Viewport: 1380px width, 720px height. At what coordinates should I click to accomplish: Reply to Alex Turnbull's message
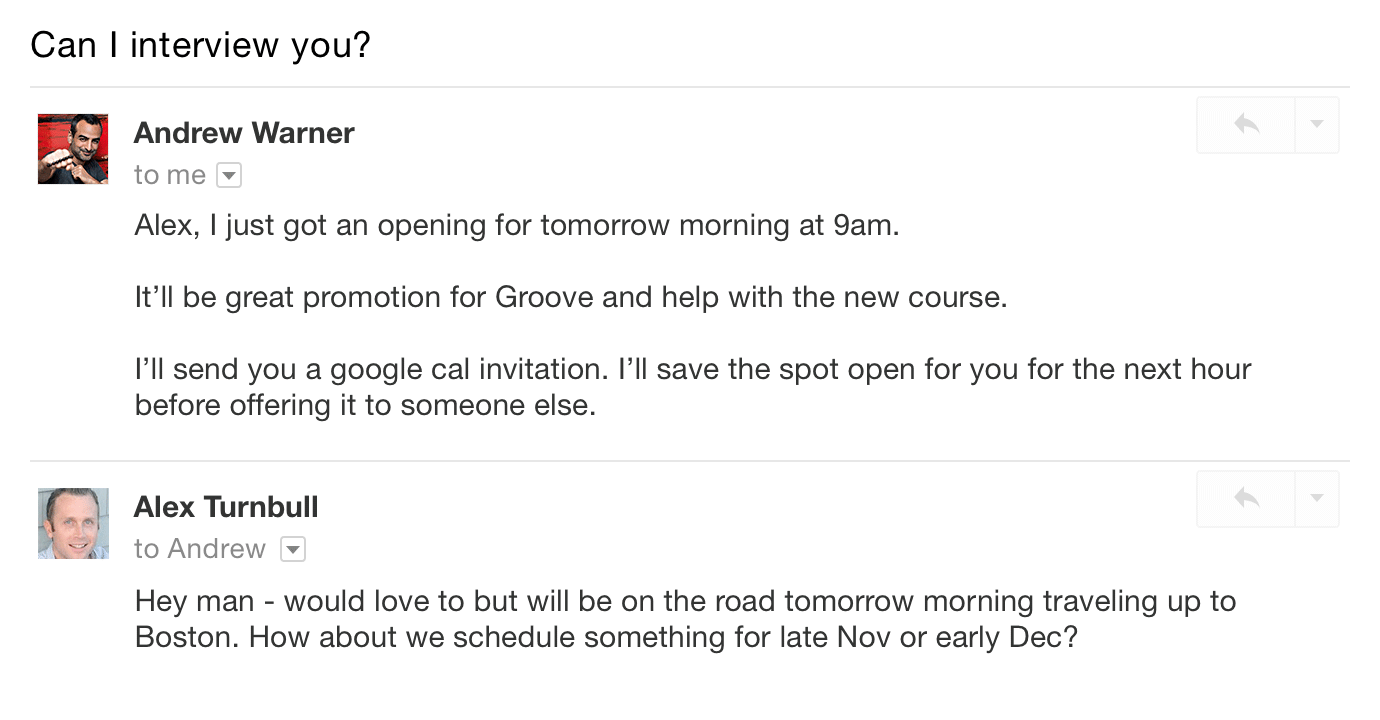point(1246,498)
